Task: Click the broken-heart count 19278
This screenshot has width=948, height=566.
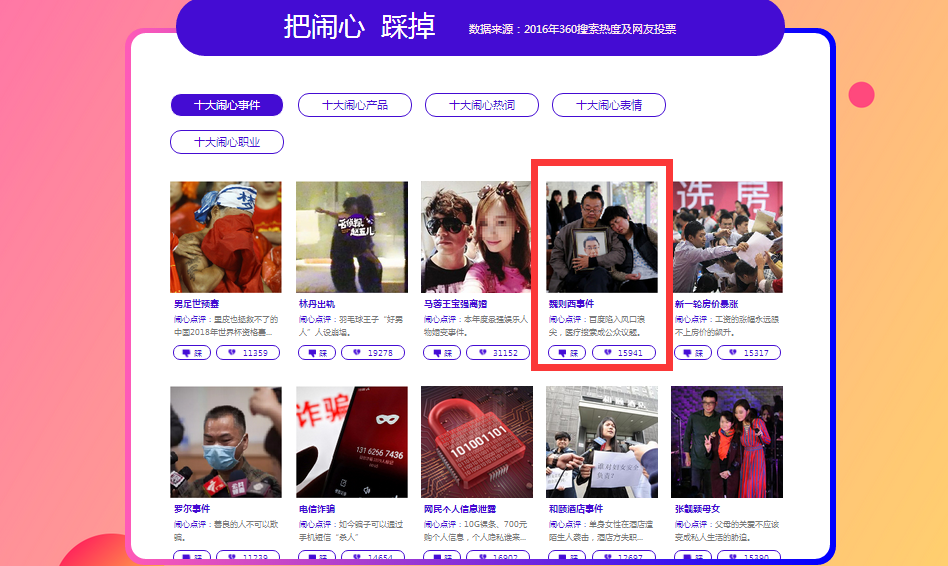Action: click(373, 353)
